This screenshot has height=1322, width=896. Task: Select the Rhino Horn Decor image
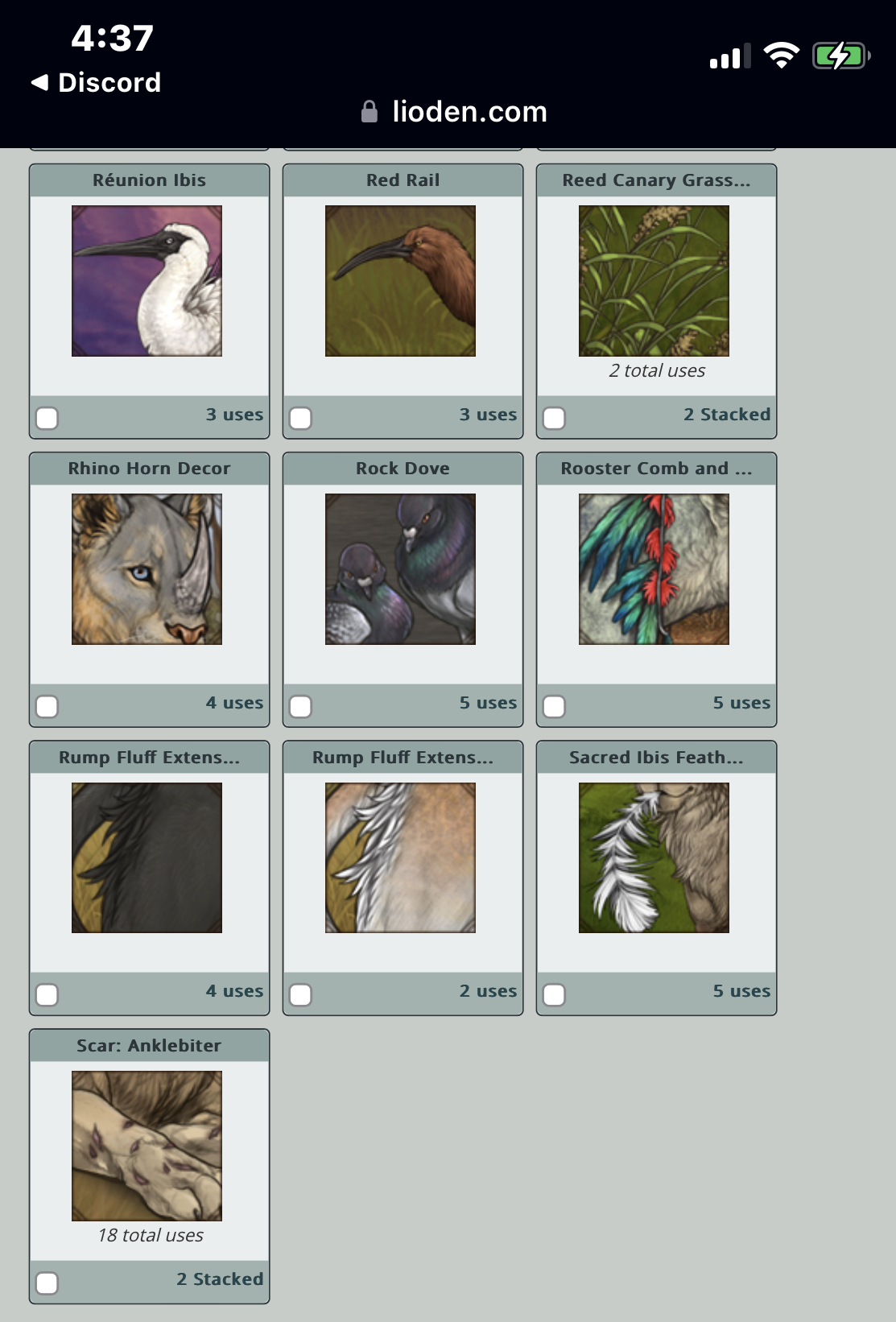coord(147,569)
